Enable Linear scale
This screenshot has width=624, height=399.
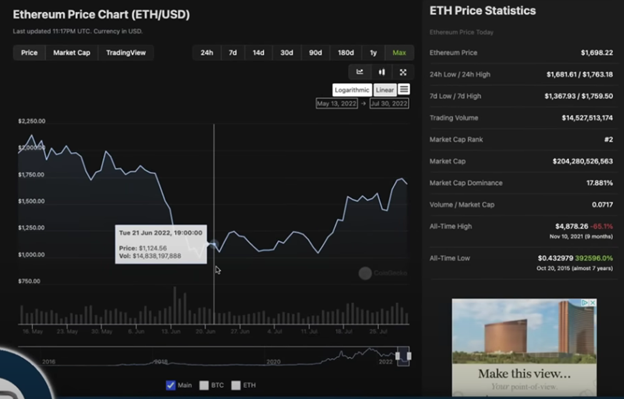(385, 90)
